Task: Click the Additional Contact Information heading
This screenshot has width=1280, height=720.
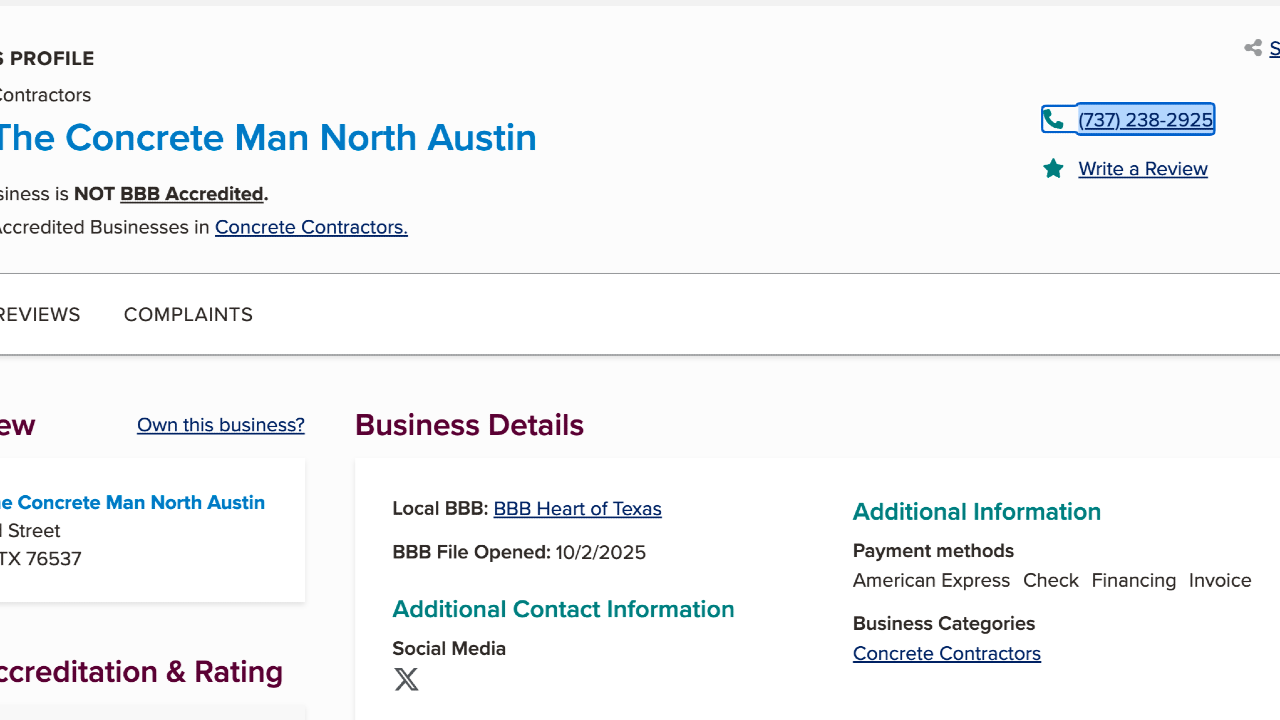Action: [x=563, y=609]
